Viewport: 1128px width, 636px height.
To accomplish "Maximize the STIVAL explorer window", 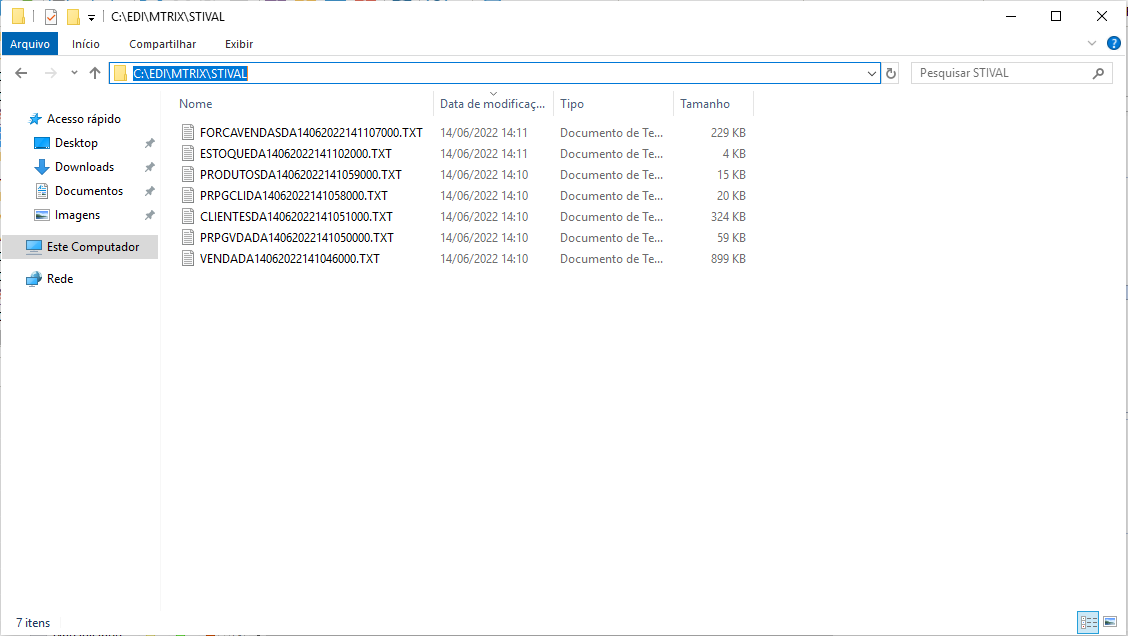I will [x=1056, y=16].
